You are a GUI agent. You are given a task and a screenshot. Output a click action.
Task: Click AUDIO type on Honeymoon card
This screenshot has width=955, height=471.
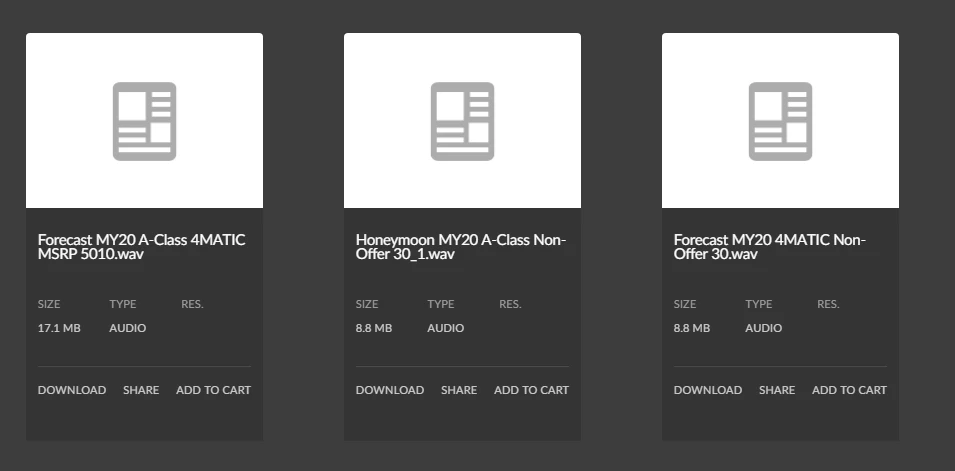pyautogui.click(x=446, y=328)
